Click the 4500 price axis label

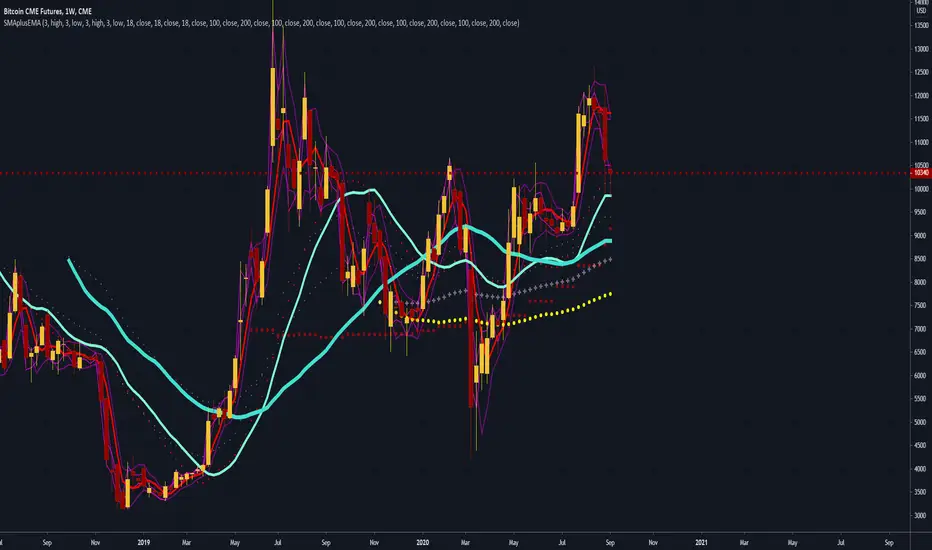pos(921,445)
